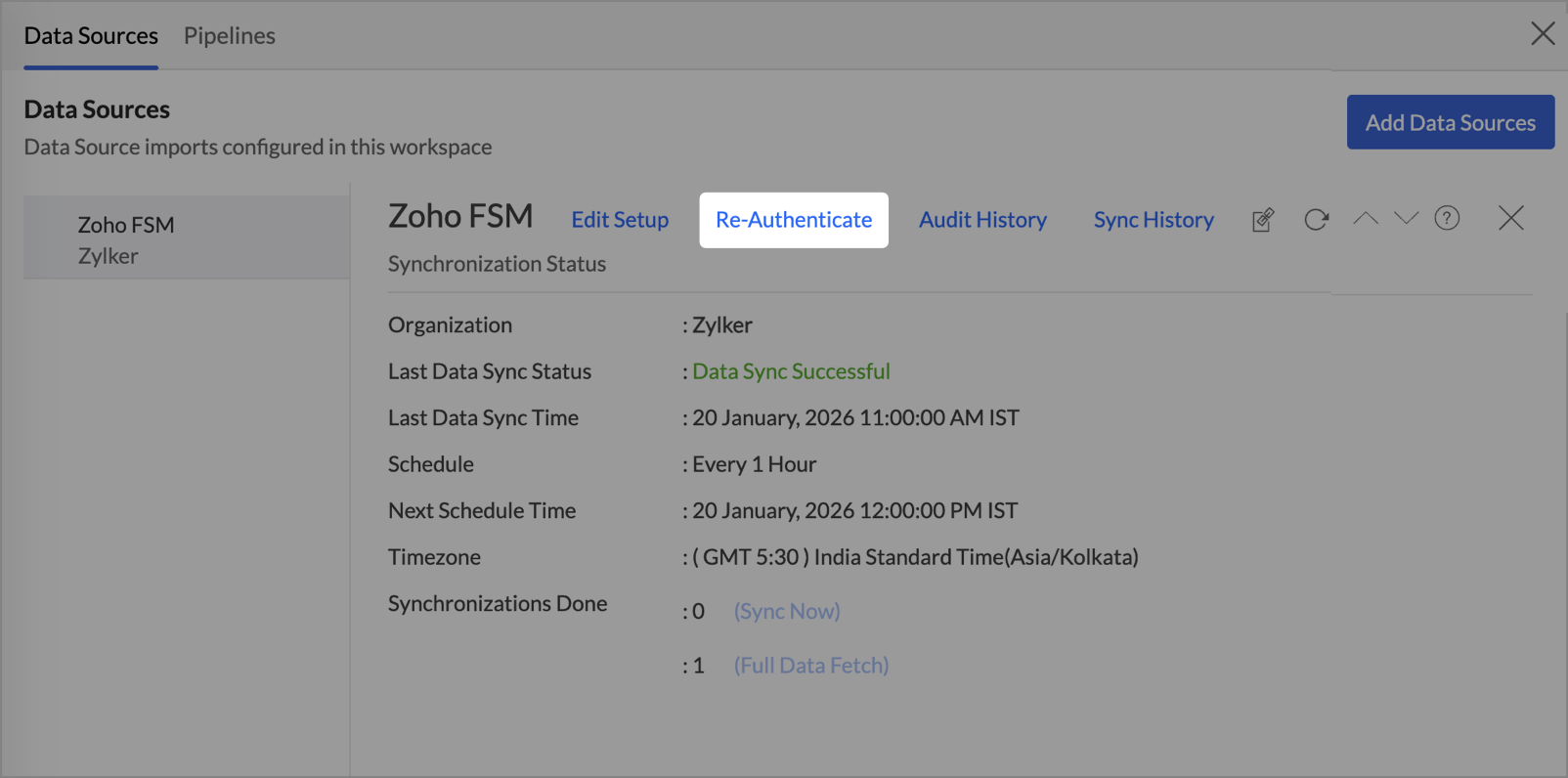Click the down chevron arrow
This screenshot has height=778, width=1568.
[x=1406, y=218]
